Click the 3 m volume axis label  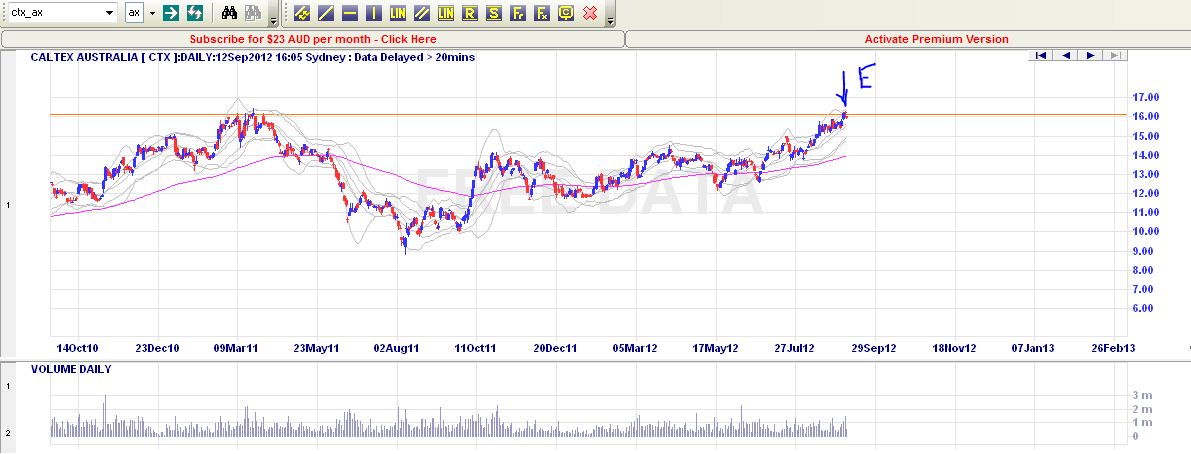pos(1142,396)
